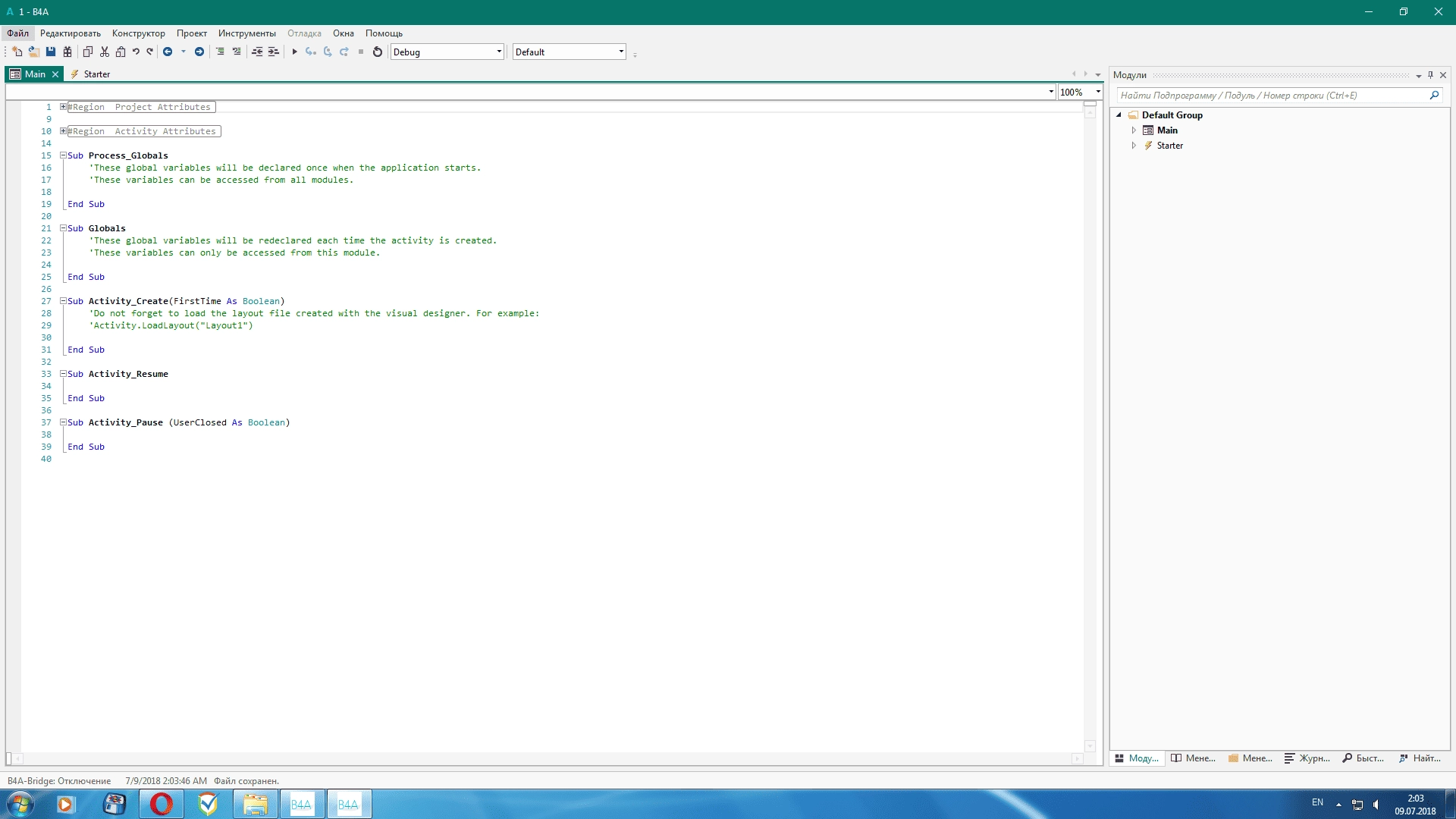
Task: Close the Main tab with its X
Action: click(55, 74)
